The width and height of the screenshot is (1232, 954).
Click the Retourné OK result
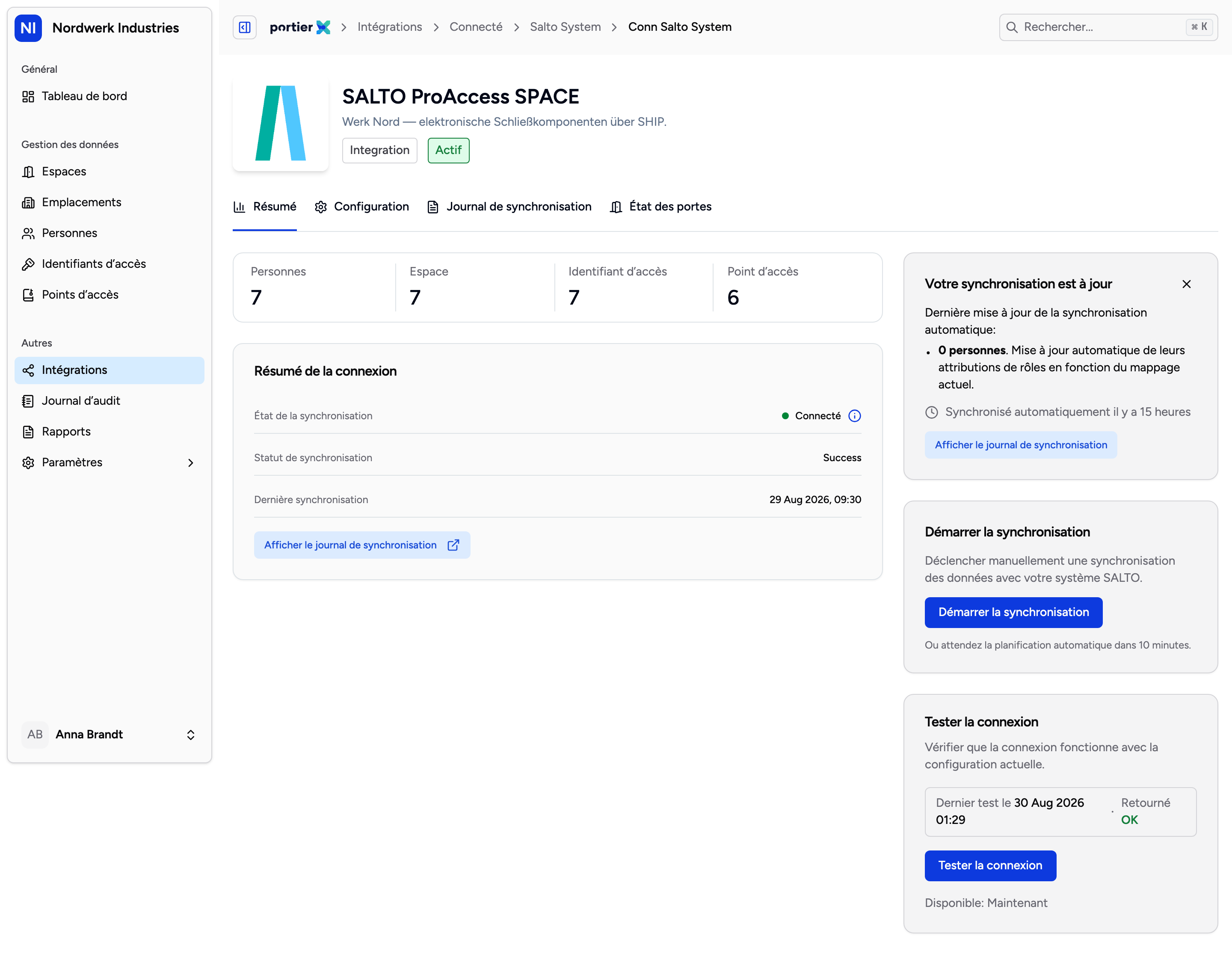tap(1145, 812)
